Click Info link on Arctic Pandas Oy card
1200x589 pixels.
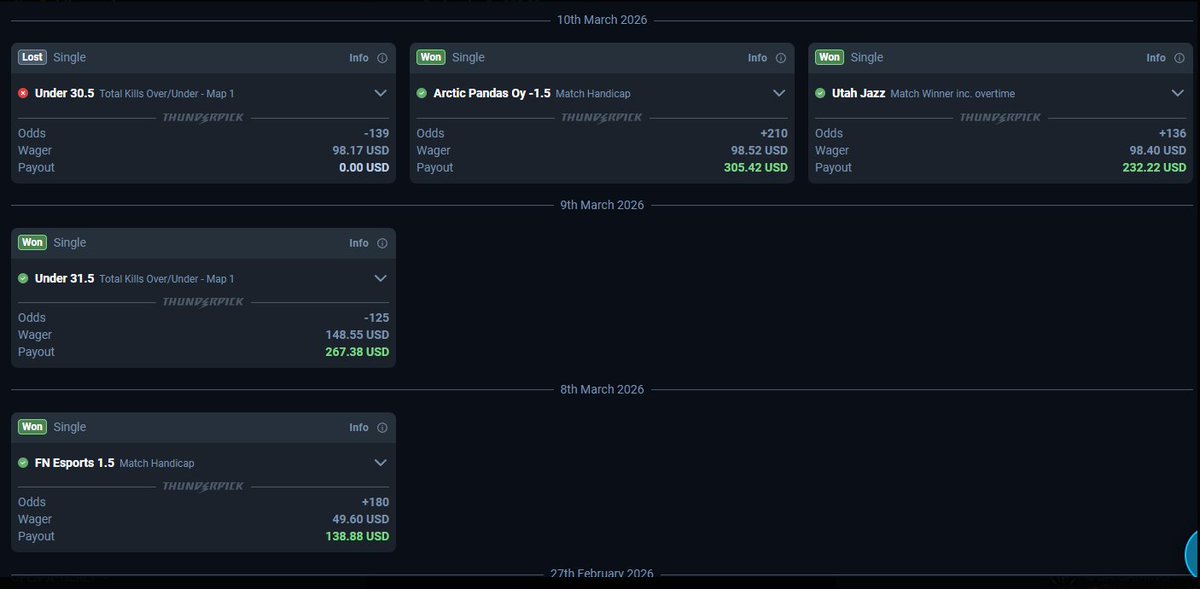[758, 58]
